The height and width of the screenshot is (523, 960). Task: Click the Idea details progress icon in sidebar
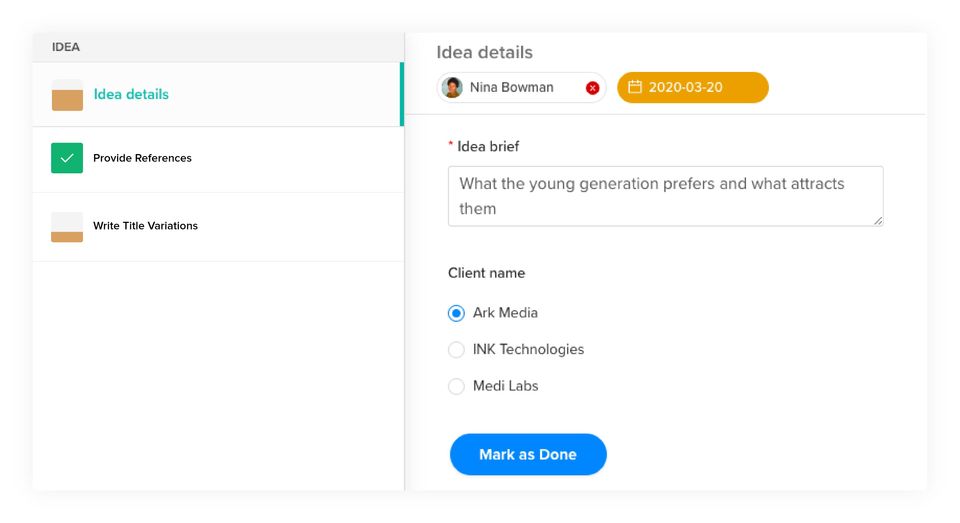tap(67, 95)
